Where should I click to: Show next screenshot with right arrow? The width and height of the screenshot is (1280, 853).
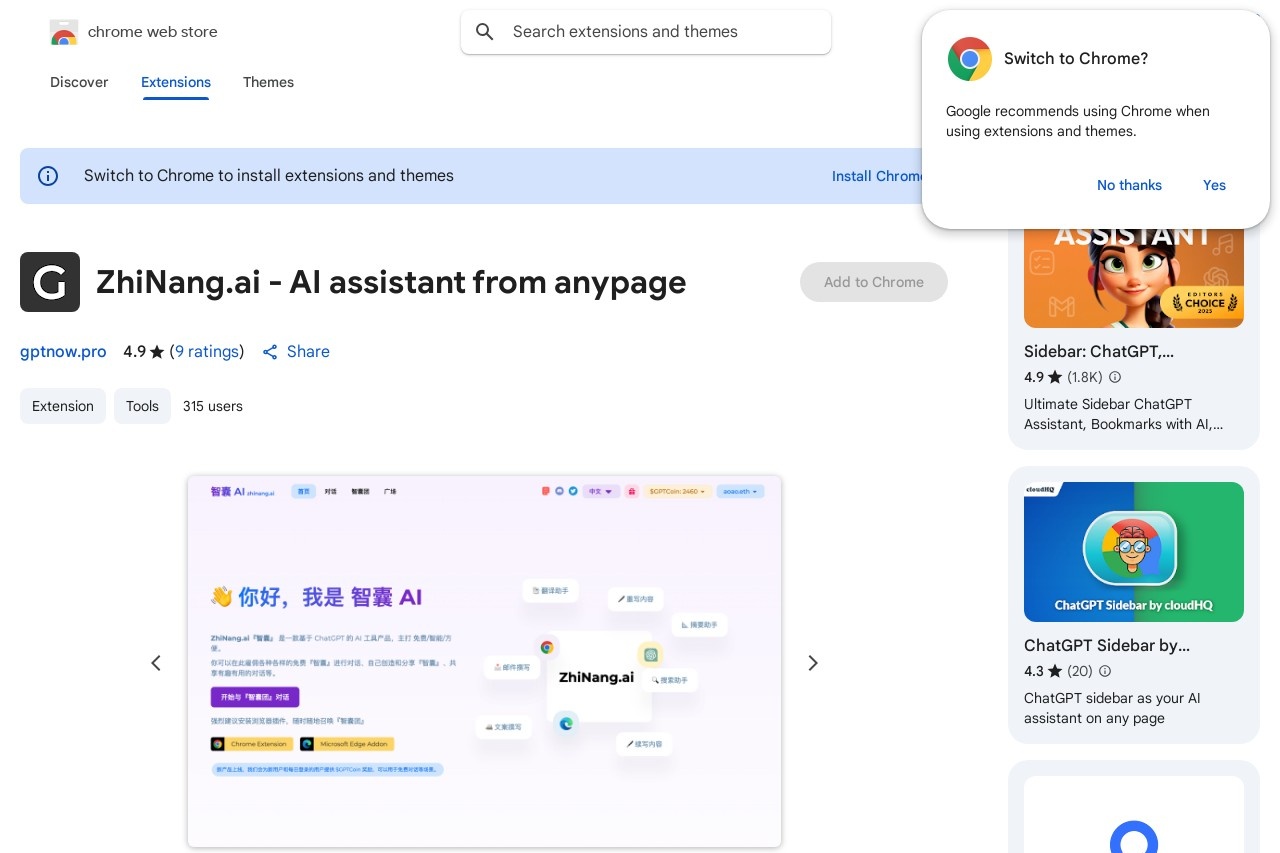[x=813, y=663]
